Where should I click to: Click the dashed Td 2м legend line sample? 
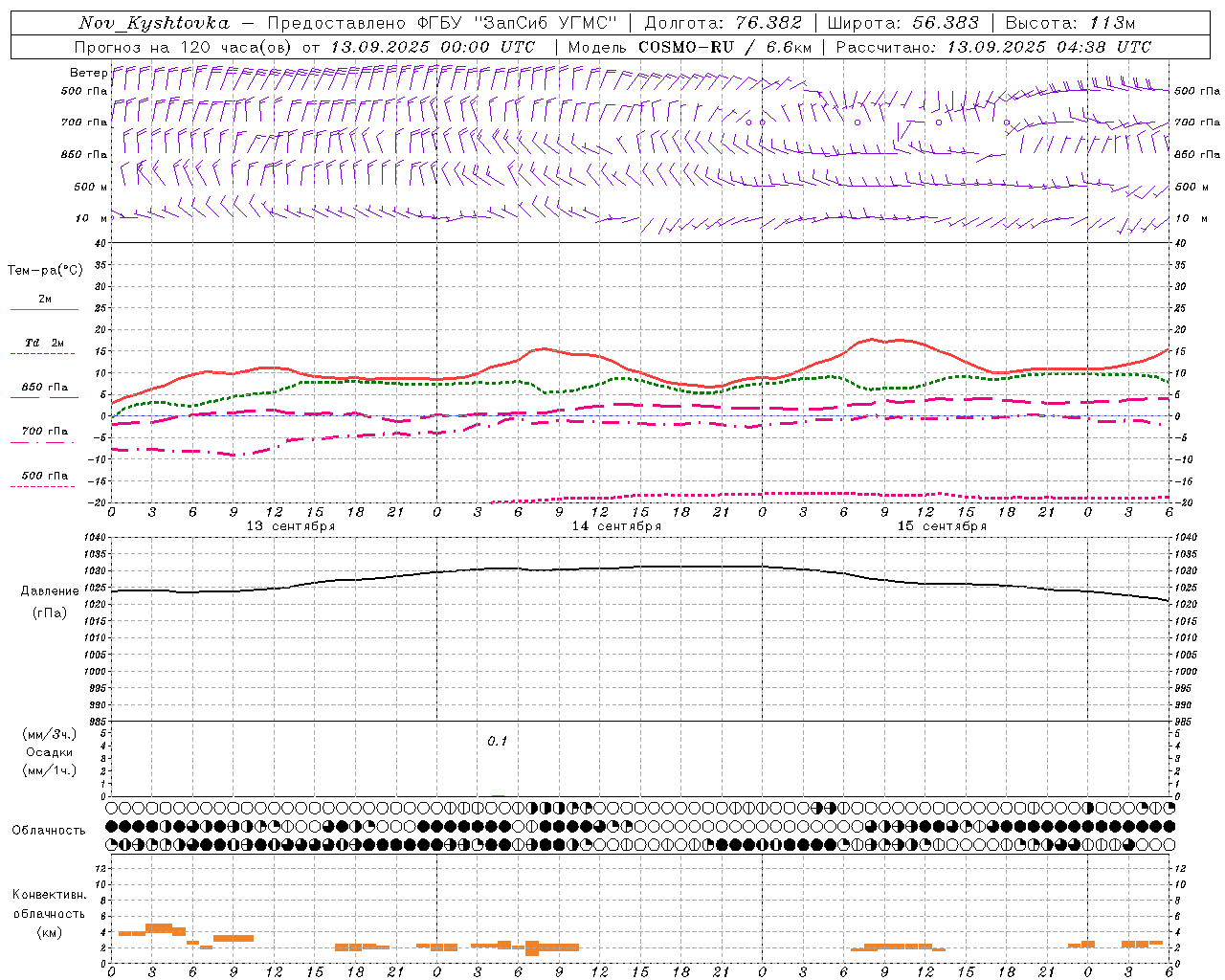pos(43,354)
